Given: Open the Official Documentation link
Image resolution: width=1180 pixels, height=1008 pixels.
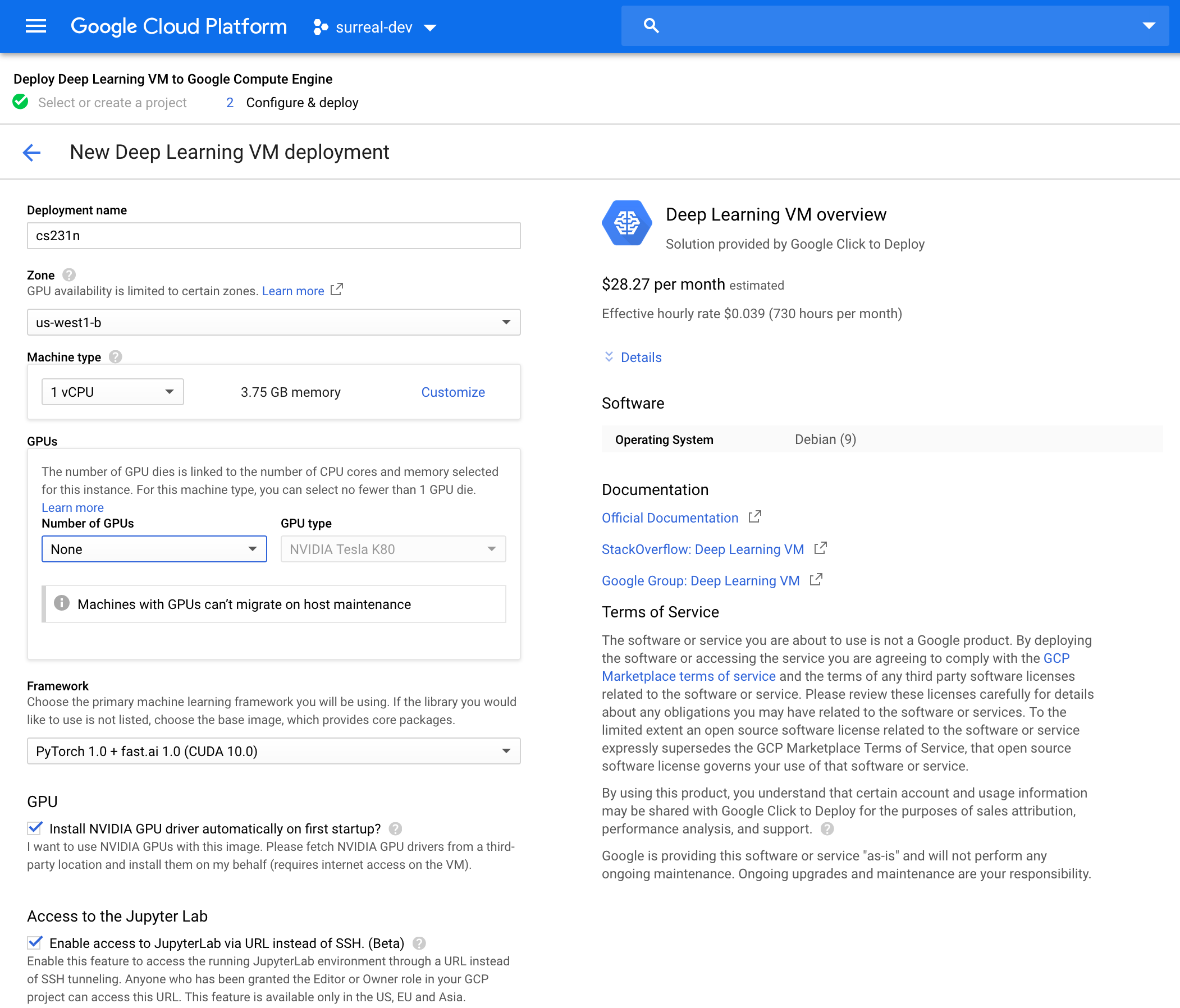Looking at the screenshot, I should click(x=670, y=517).
